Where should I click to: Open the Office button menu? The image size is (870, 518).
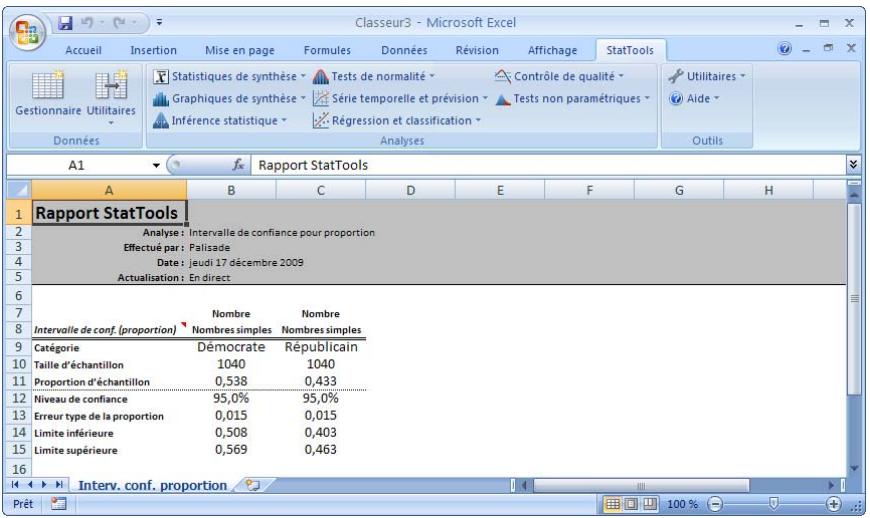pos(27,33)
